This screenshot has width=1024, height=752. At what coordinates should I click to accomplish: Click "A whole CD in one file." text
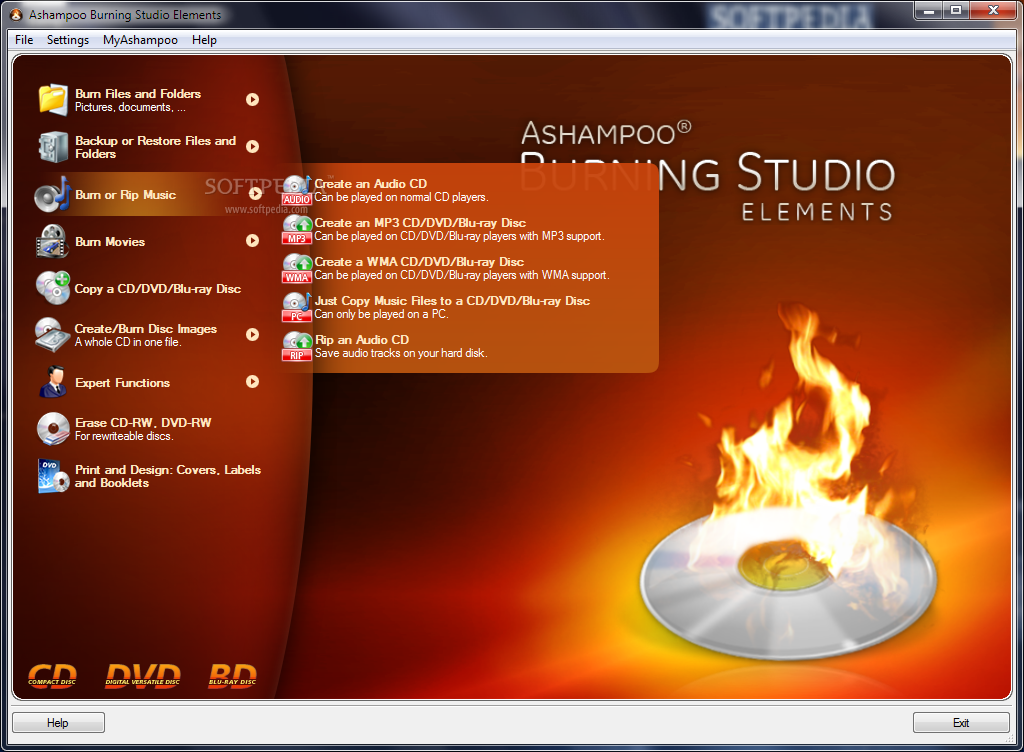[x=128, y=342]
